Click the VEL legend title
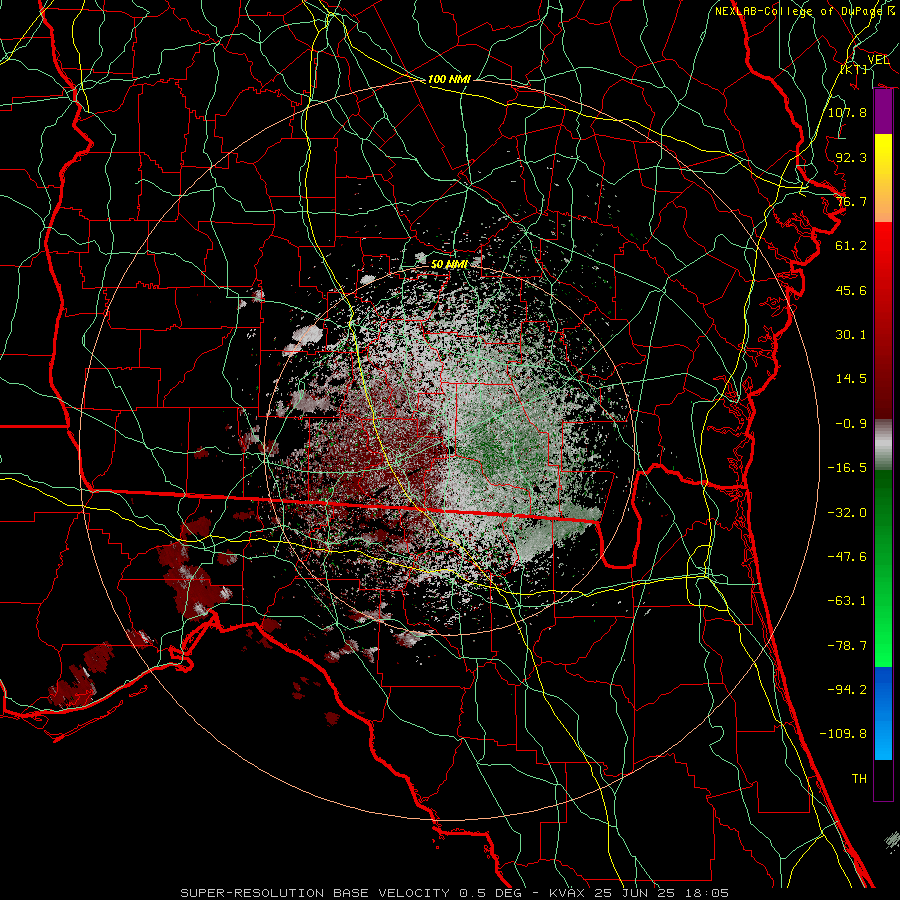Viewport: 900px width, 900px height. (878, 60)
